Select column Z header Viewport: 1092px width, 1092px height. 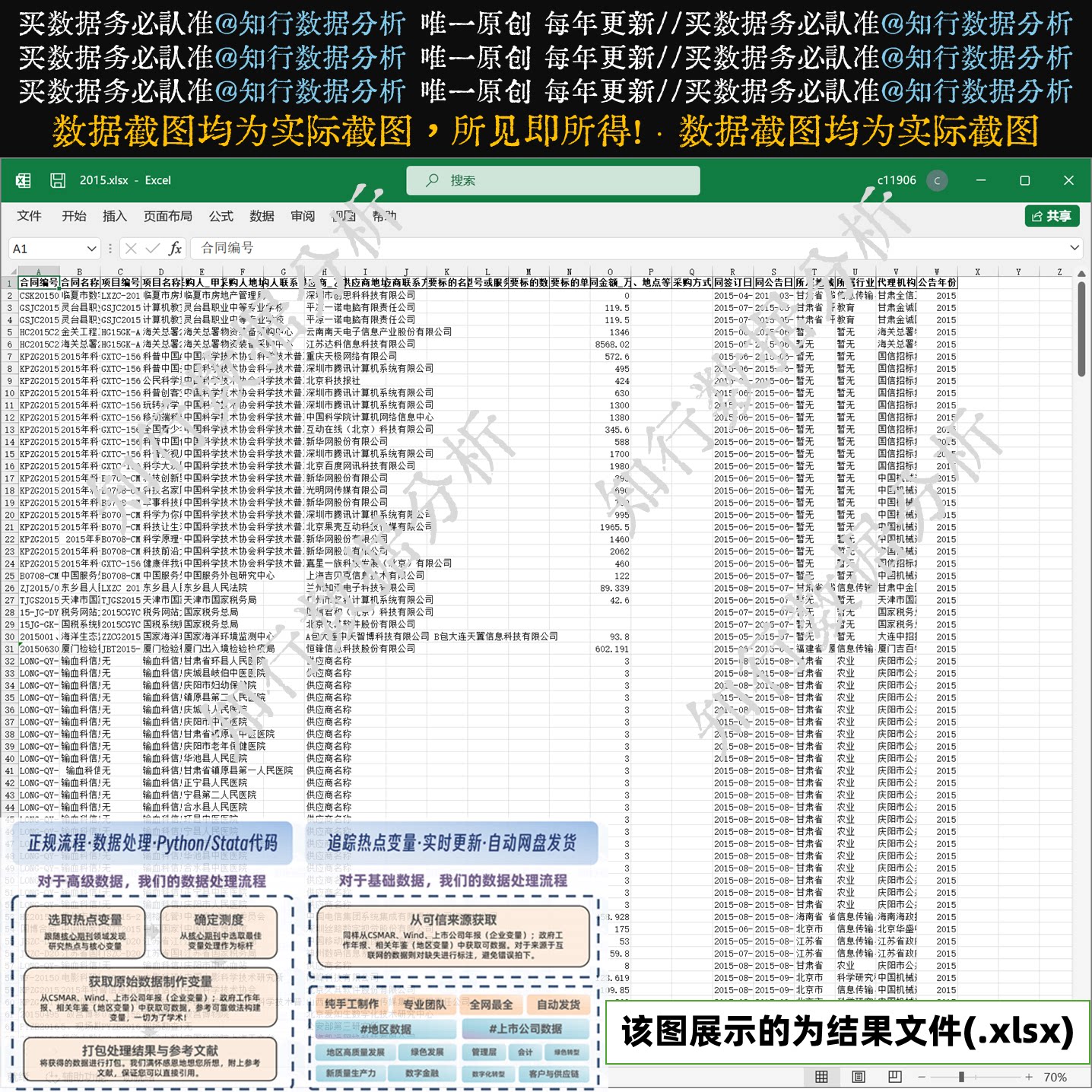pyautogui.click(x=1059, y=271)
